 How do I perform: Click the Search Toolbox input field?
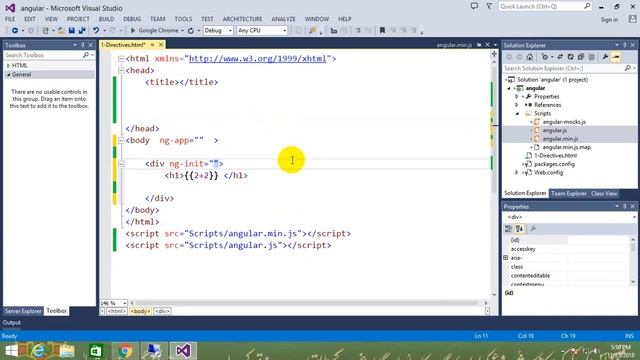tap(43, 55)
